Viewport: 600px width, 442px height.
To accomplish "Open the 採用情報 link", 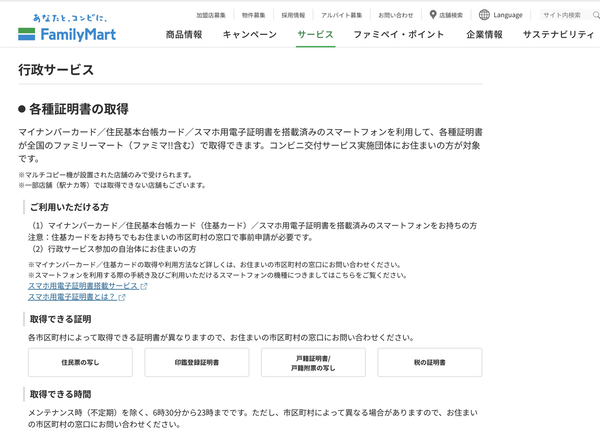I will point(293,15).
